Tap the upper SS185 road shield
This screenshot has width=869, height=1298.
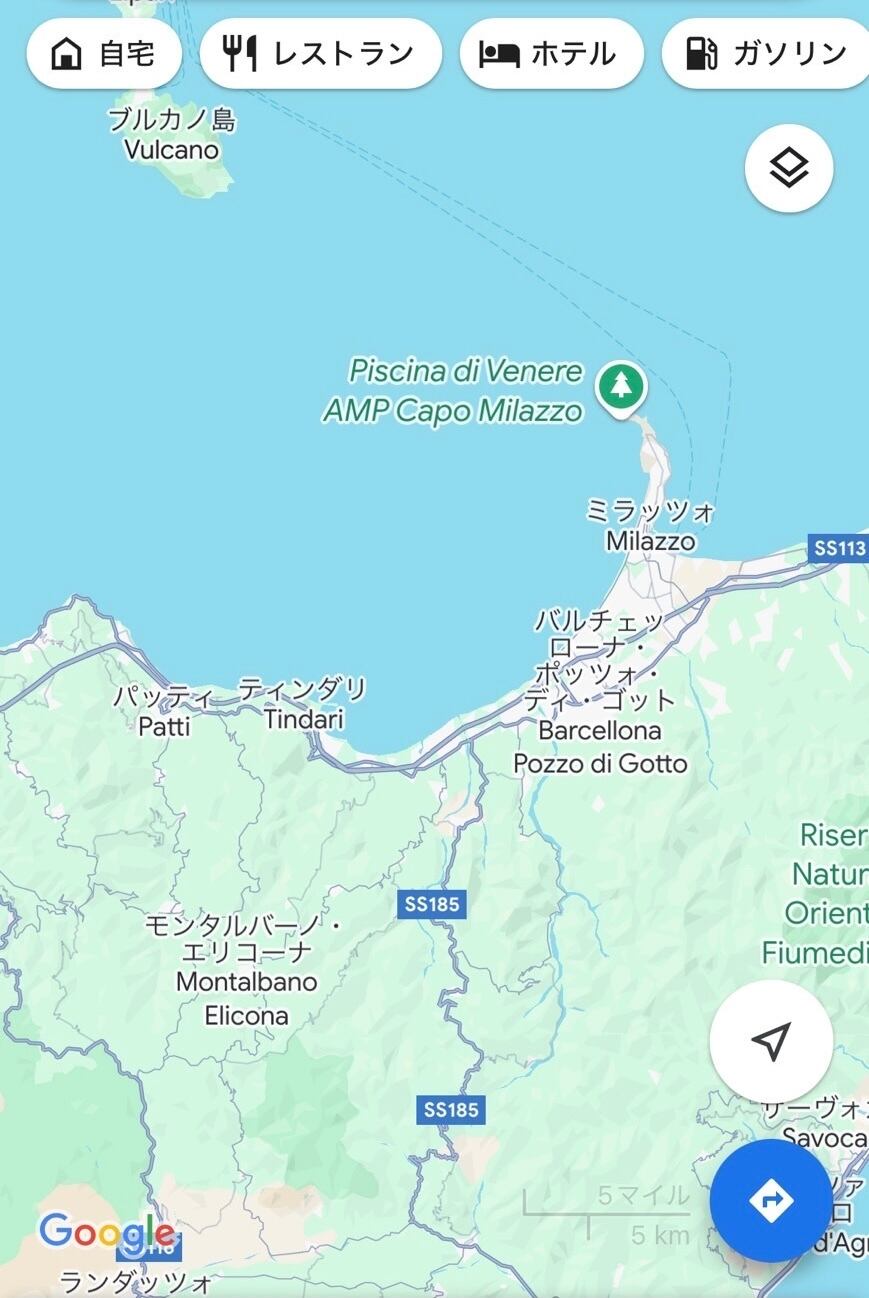coord(432,904)
